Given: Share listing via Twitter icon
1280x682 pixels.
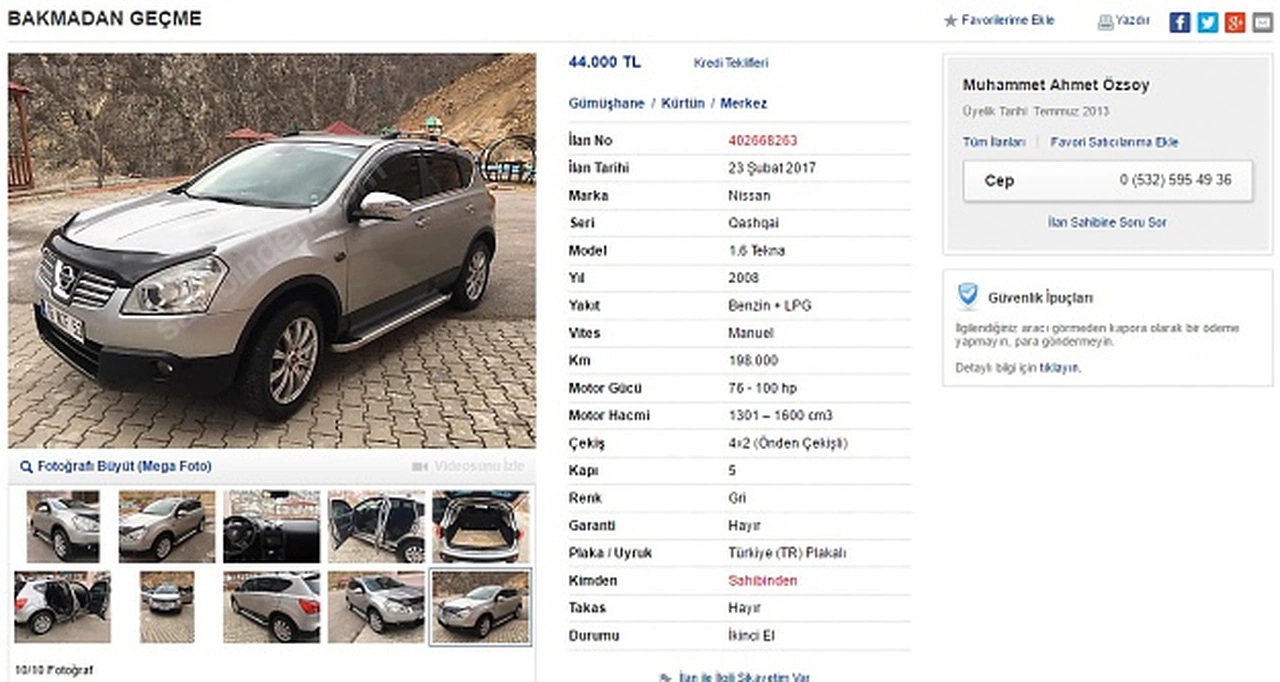Looking at the screenshot, I should pos(1207,22).
